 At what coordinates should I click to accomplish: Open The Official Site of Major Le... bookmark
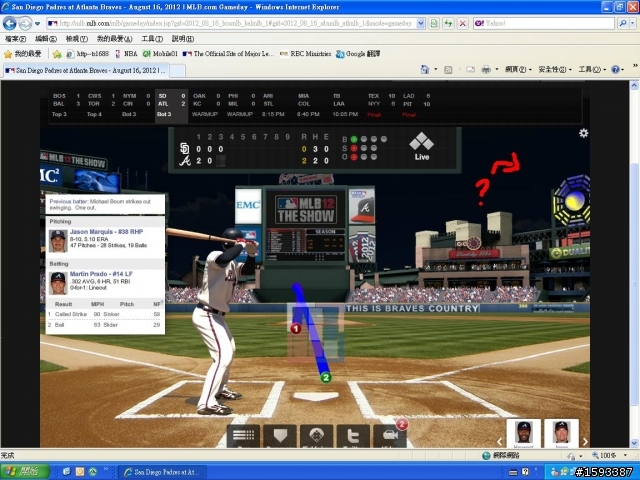pyautogui.click(x=229, y=54)
